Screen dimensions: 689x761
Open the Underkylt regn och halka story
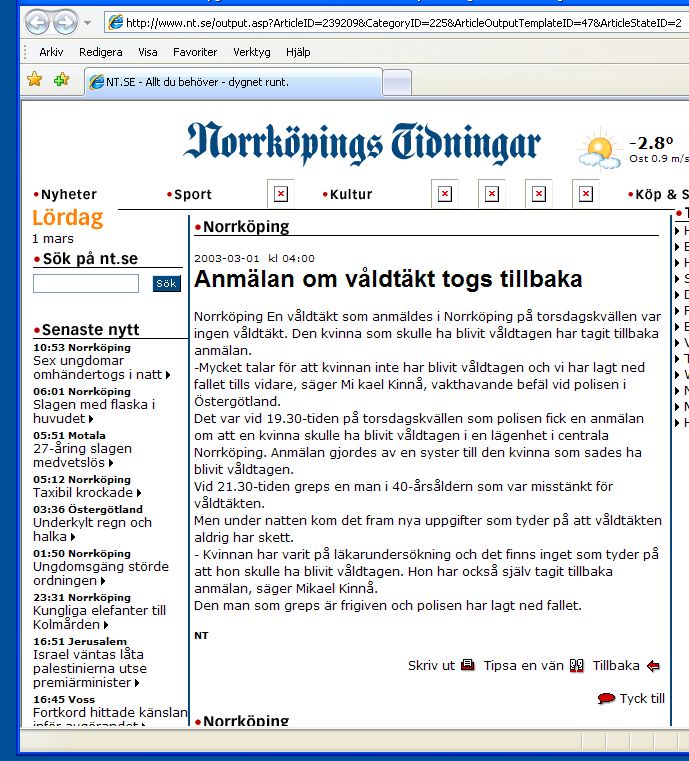(x=92, y=529)
